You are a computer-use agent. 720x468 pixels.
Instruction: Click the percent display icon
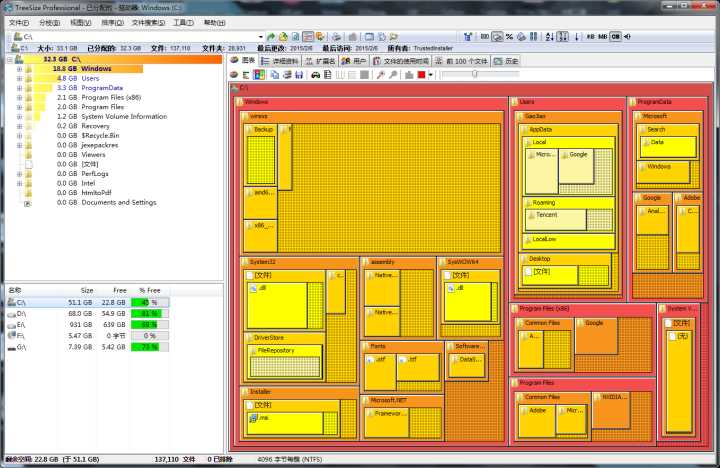(509, 37)
